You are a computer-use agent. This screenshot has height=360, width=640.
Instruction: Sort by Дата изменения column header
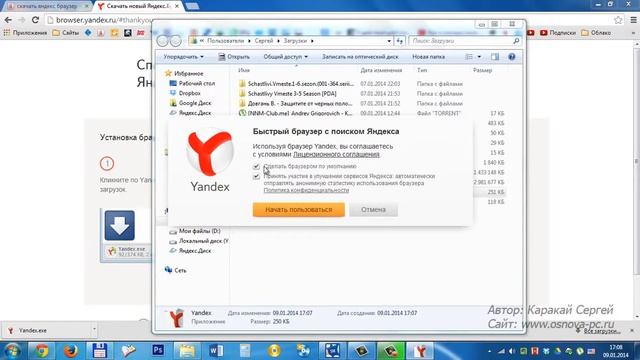point(381,70)
